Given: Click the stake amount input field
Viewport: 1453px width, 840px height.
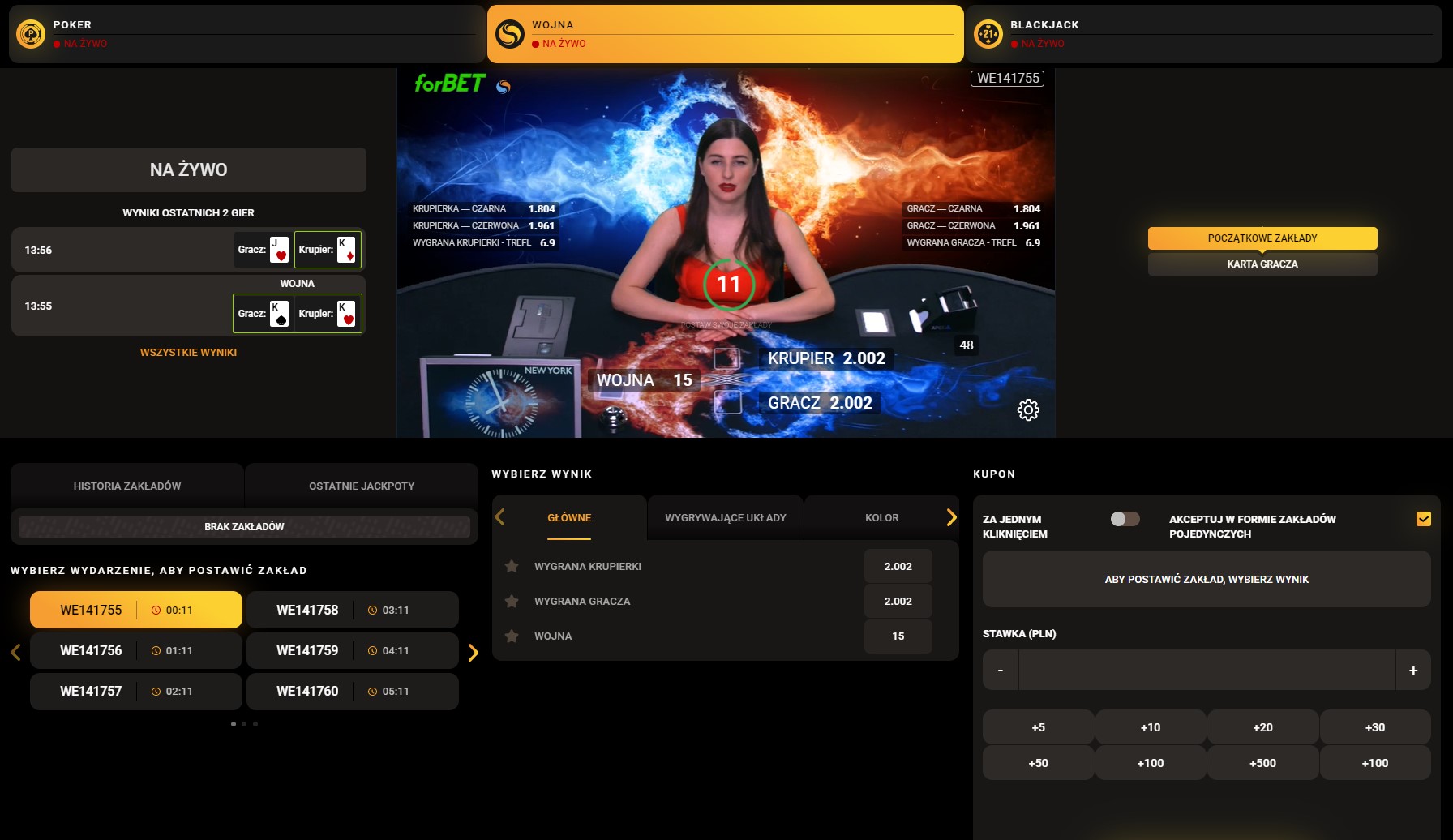Looking at the screenshot, I should click(1207, 670).
